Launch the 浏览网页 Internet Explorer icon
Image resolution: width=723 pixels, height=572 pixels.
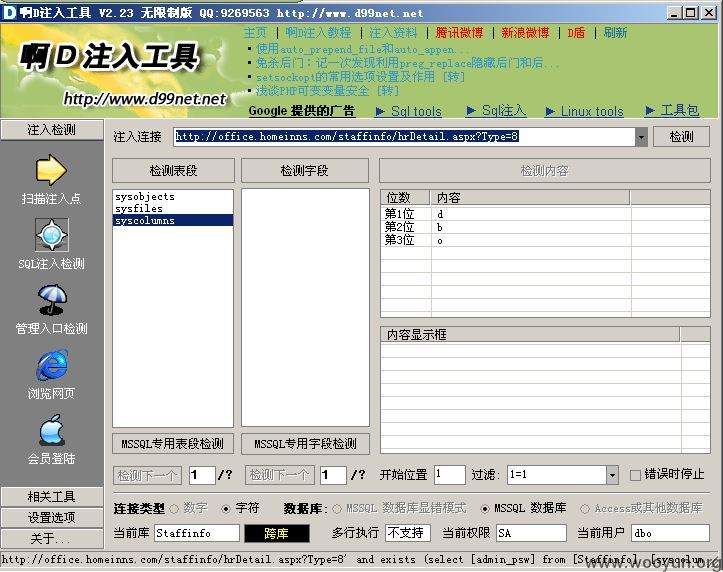[52, 365]
